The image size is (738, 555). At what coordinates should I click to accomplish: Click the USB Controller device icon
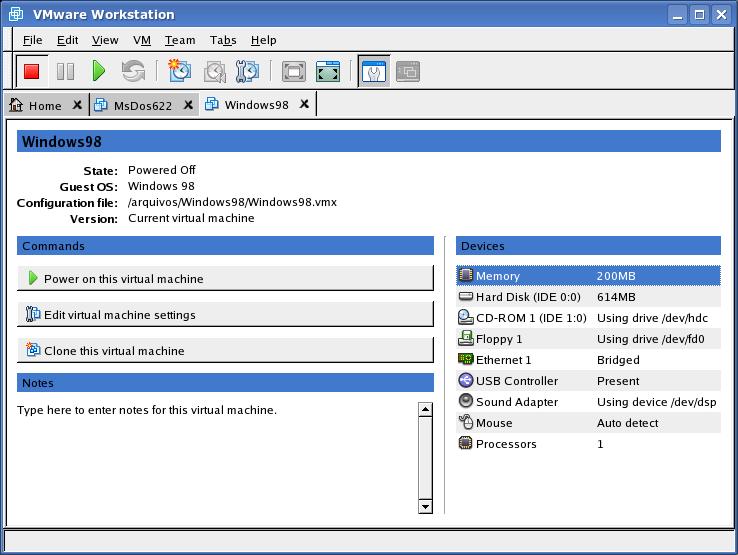pos(465,380)
